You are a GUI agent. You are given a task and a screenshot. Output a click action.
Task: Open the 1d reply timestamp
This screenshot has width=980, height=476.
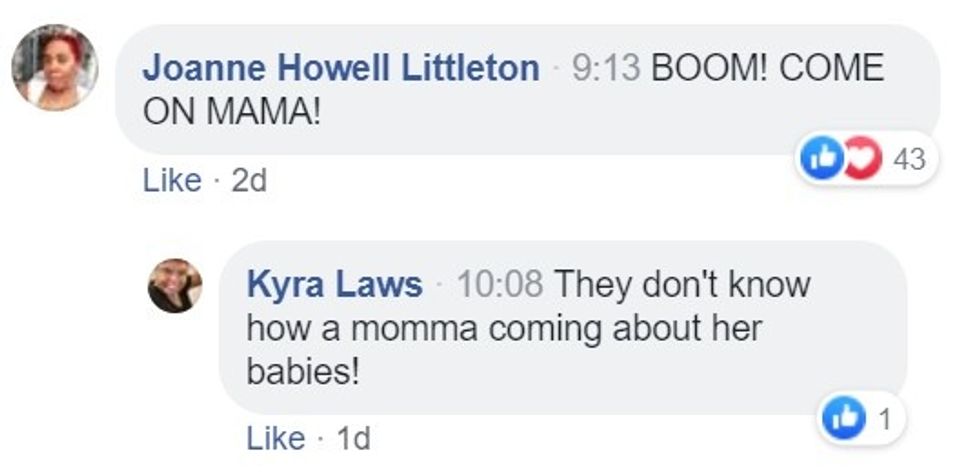(x=353, y=439)
